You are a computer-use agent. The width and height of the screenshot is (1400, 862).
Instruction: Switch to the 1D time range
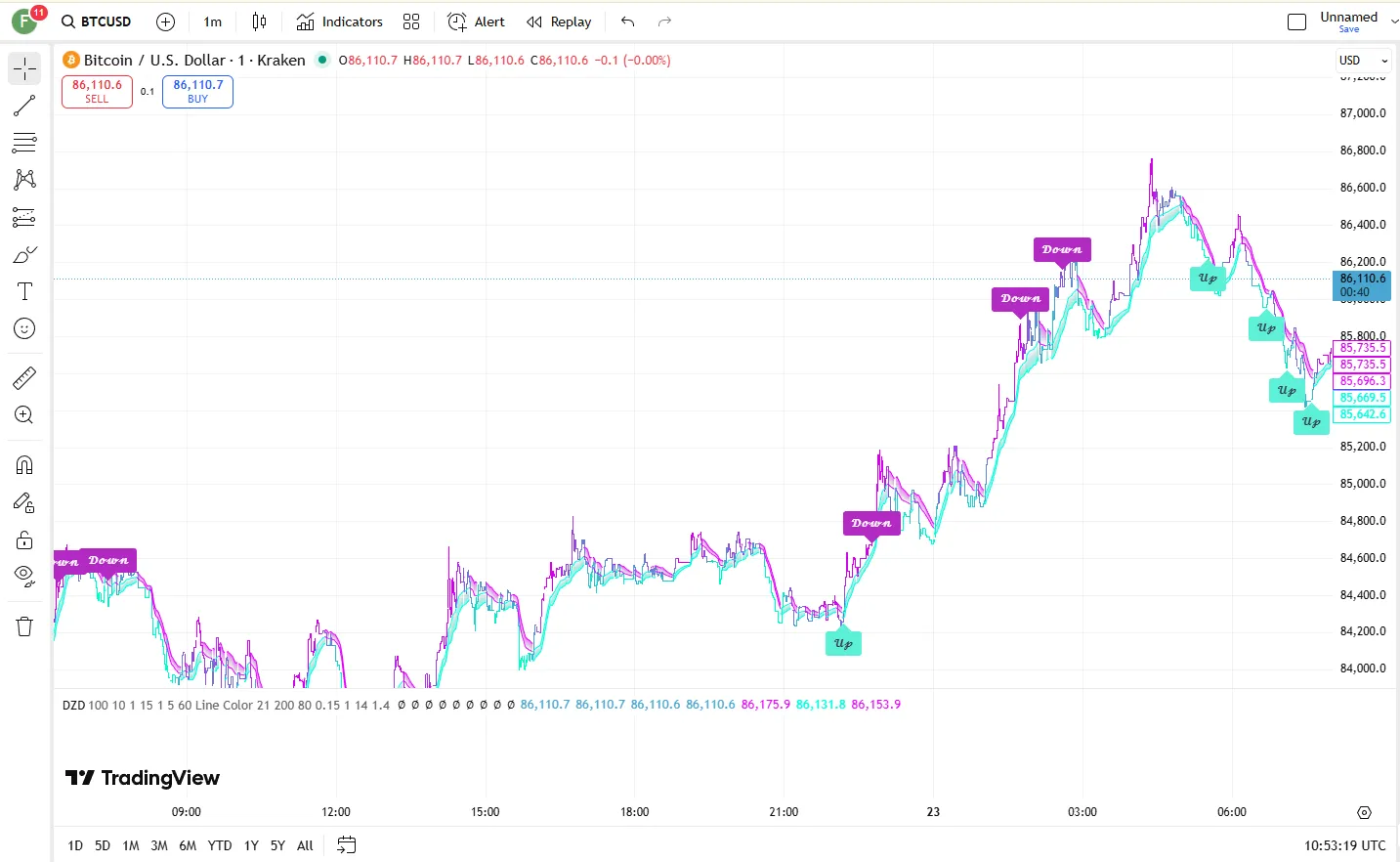point(75,845)
